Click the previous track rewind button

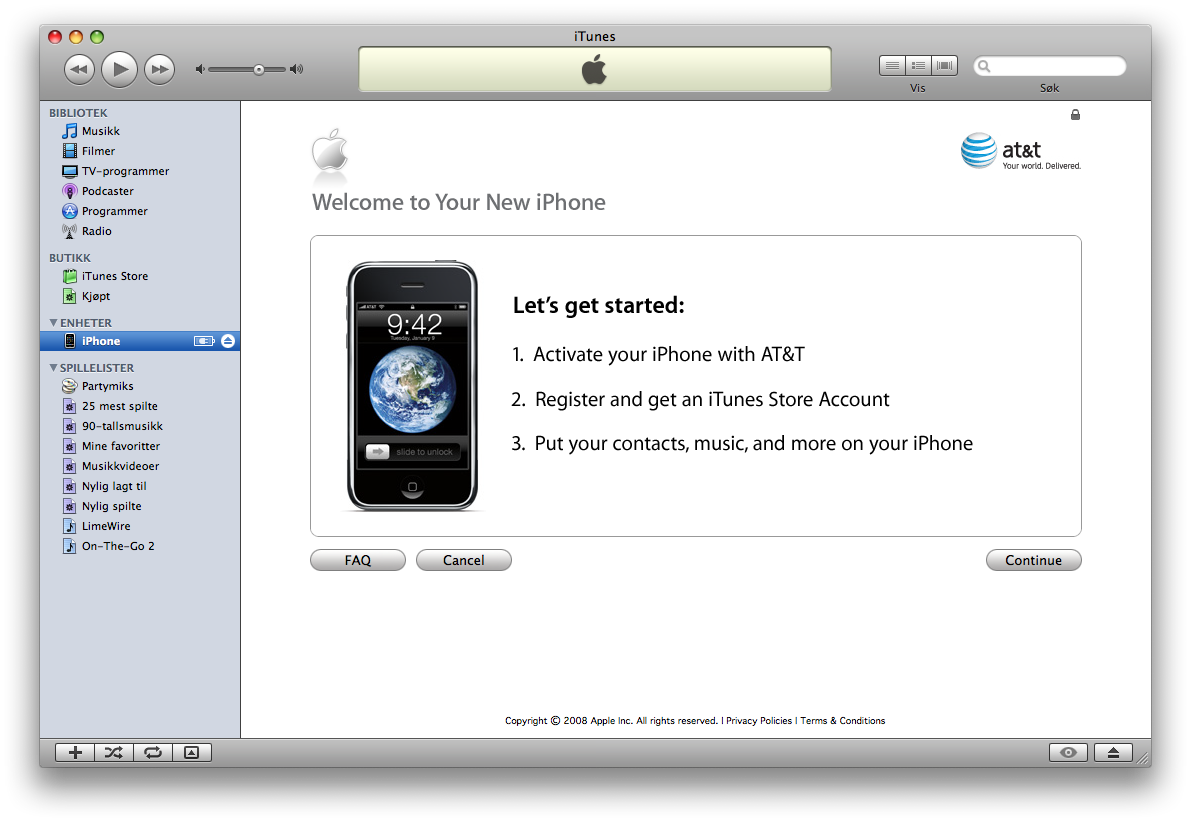pyautogui.click(x=79, y=70)
